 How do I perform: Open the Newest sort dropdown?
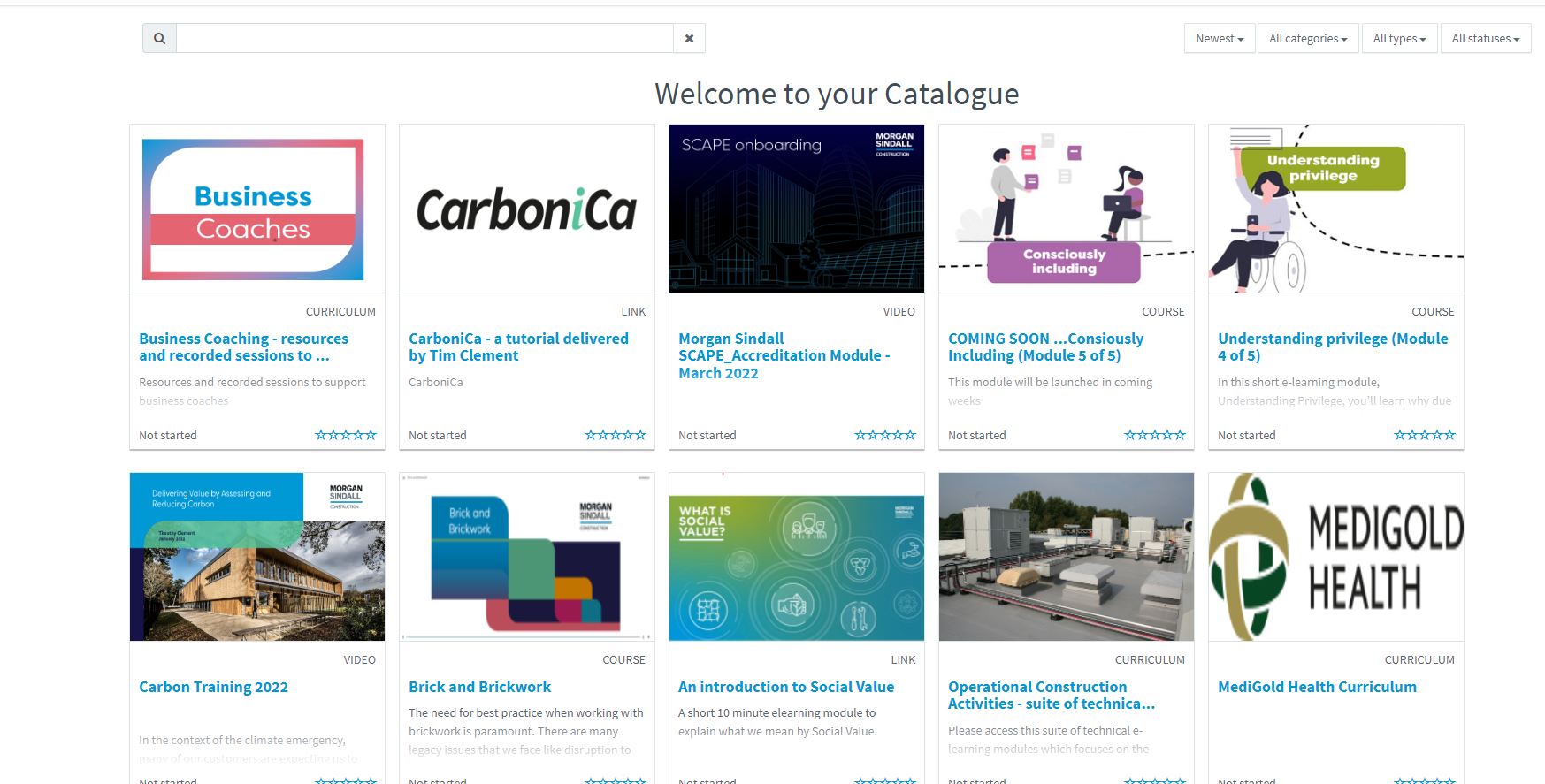[1219, 39]
